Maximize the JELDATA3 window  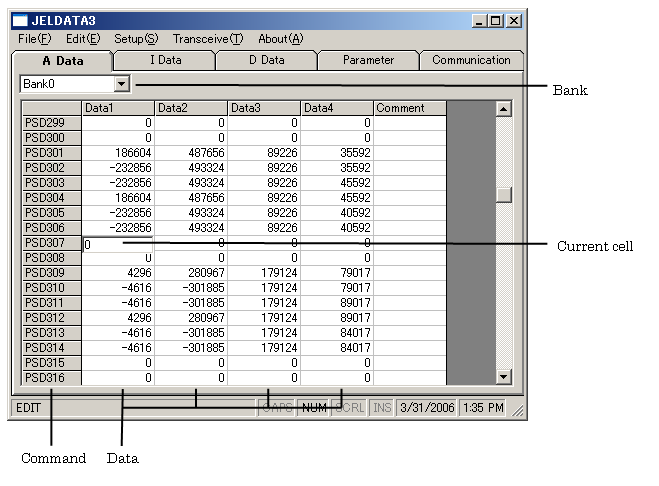point(497,20)
